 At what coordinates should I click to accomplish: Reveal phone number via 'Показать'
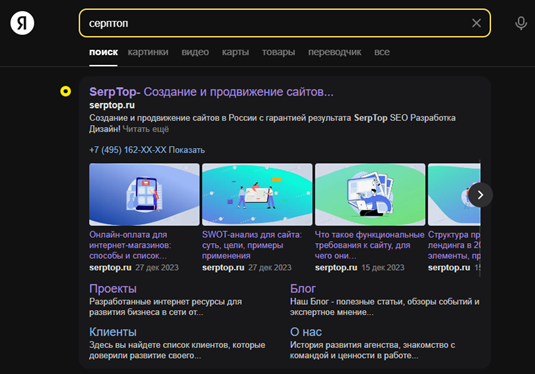coord(187,150)
